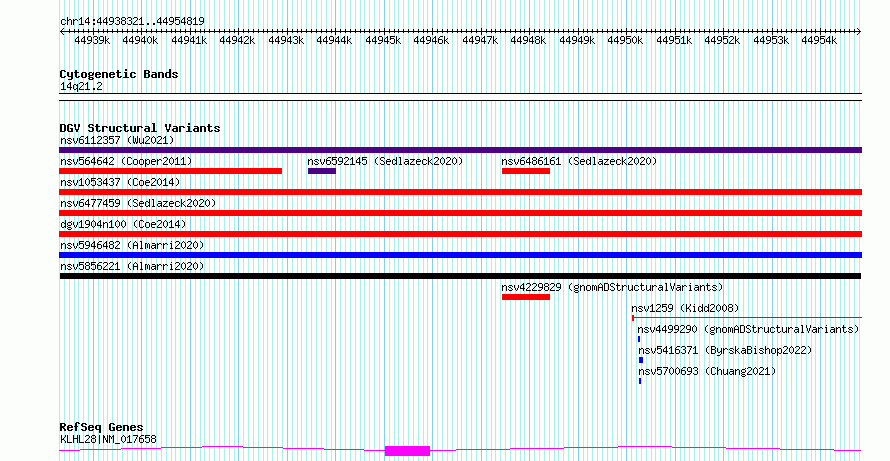The image size is (890, 461).
Task: Click the 44949k ruler tick label
Action: (577, 40)
